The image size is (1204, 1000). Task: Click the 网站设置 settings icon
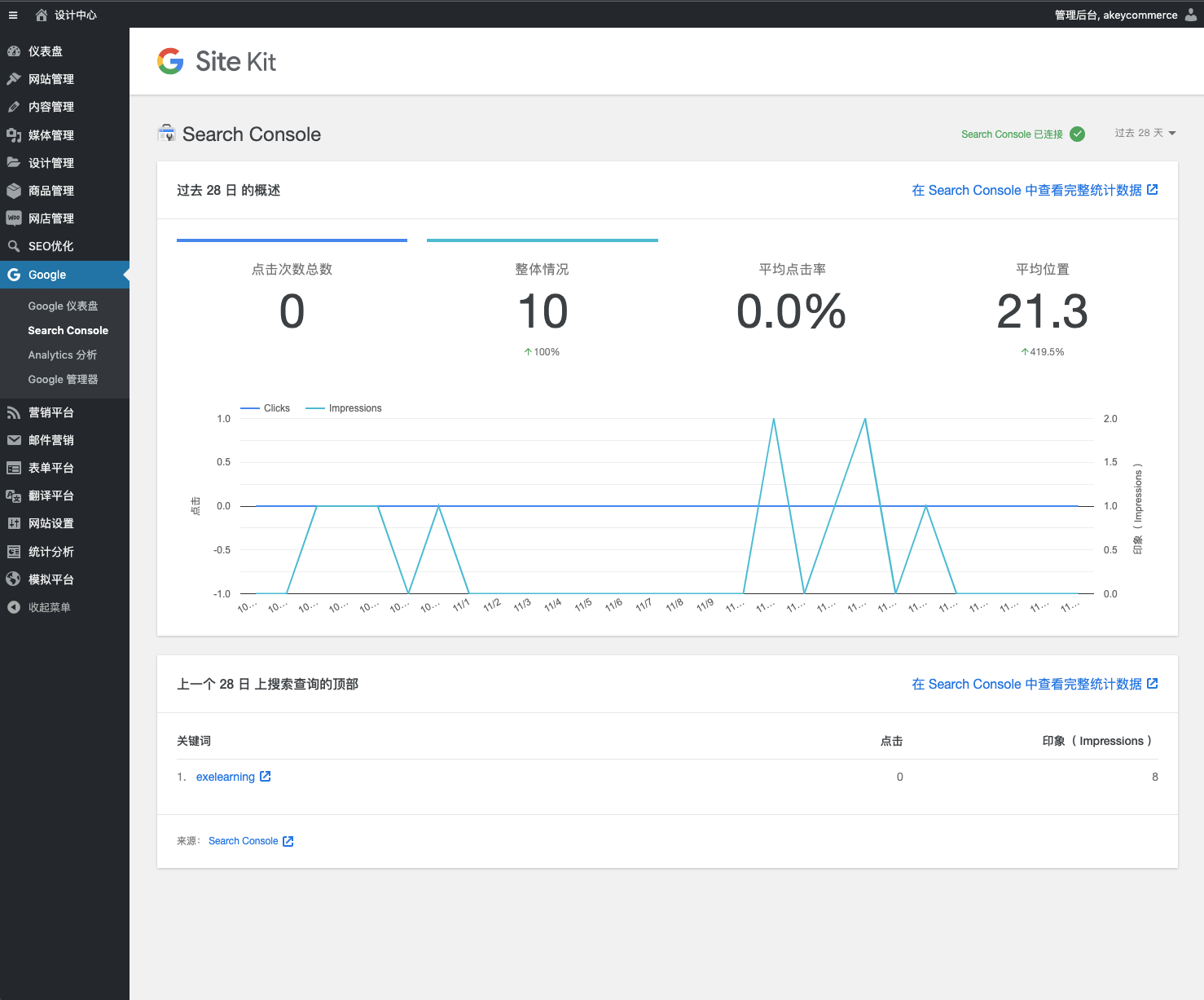[x=14, y=523]
